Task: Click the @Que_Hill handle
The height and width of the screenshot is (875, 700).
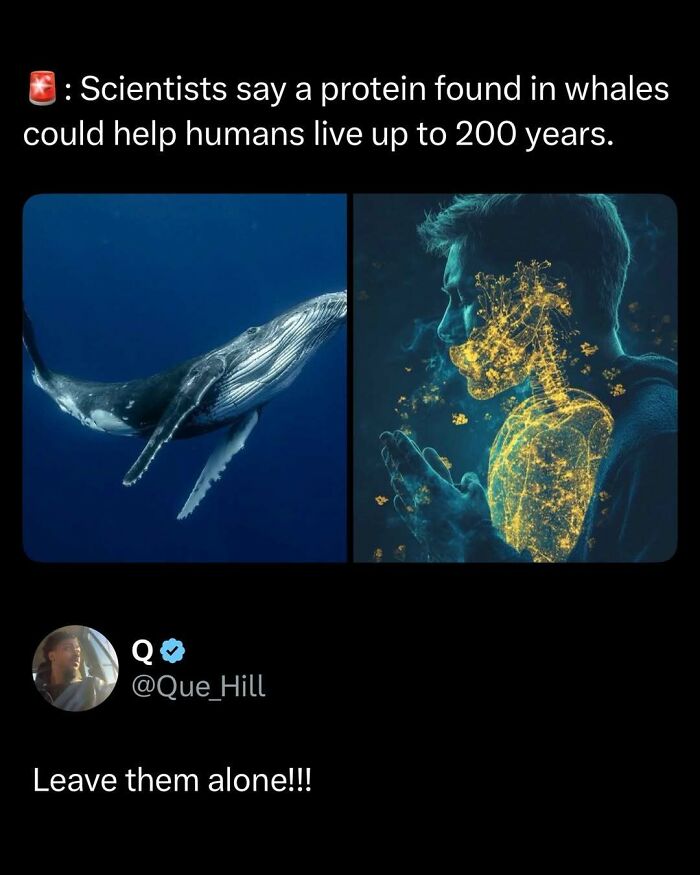Action: click(200, 685)
